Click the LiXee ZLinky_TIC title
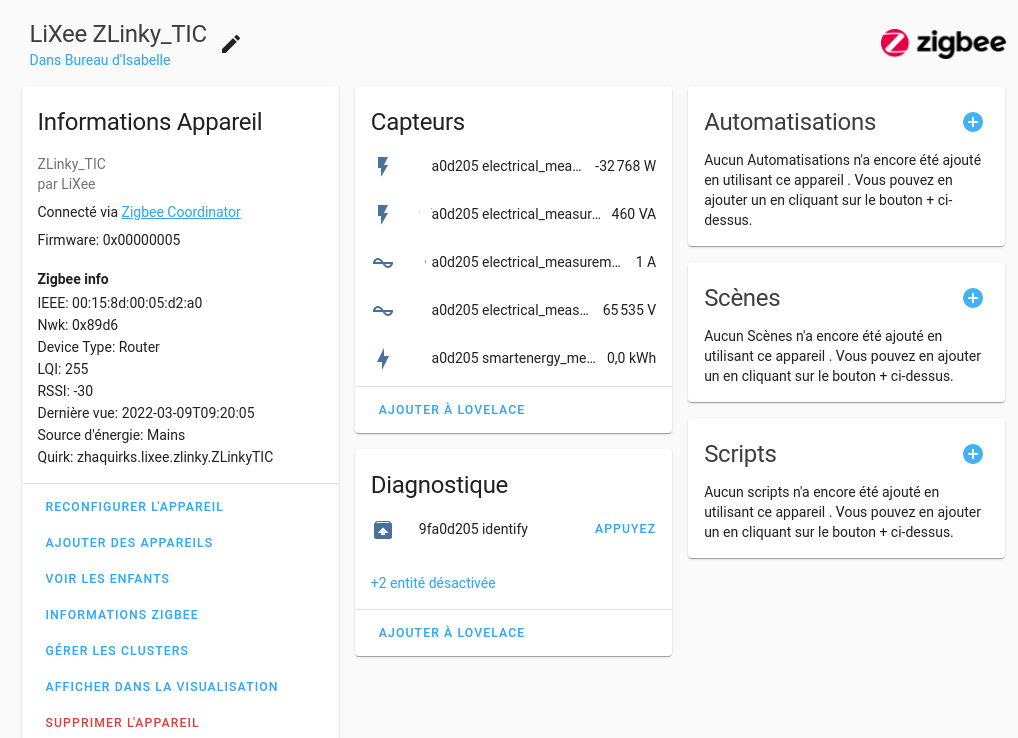1018x738 pixels. tap(118, 34)
